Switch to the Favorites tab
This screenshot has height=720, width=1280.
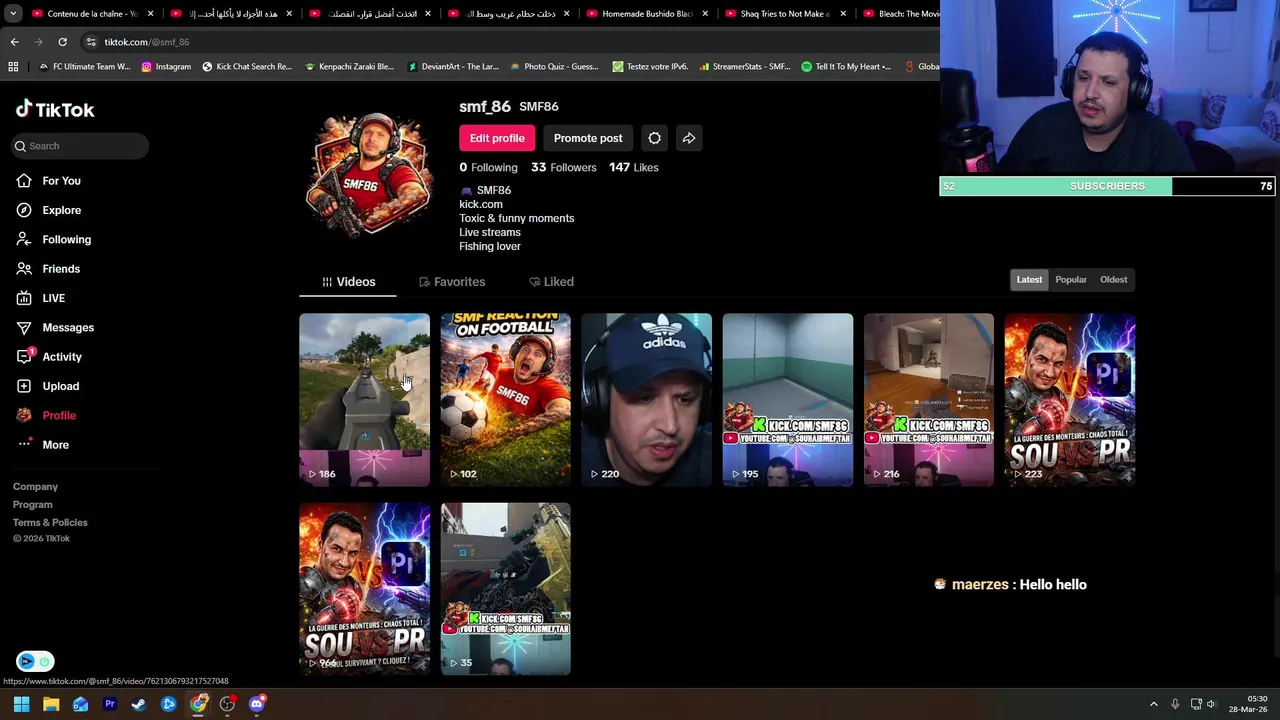pyautogui.click(x=452, y=282)
